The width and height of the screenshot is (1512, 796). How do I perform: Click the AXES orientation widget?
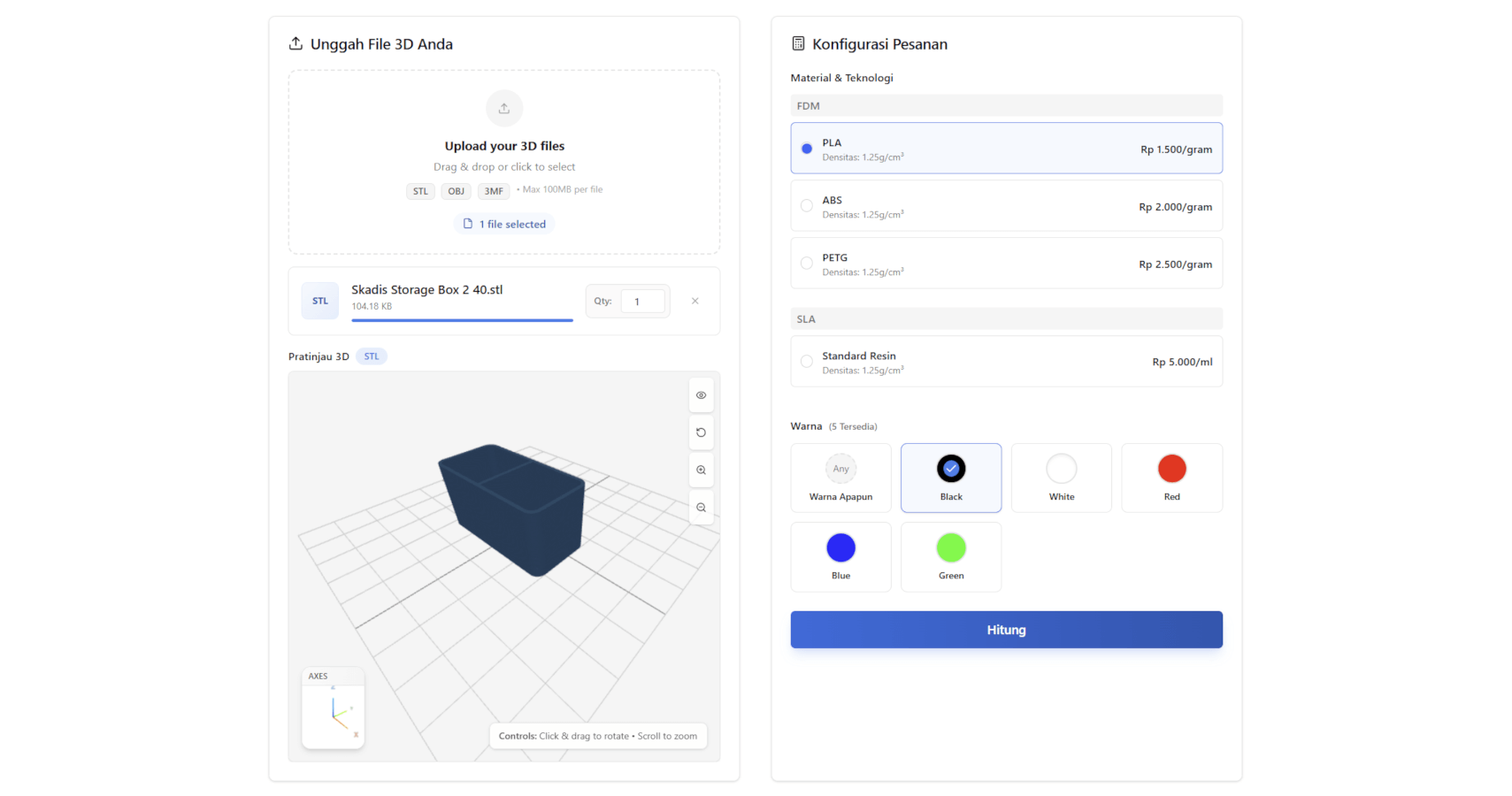click(x=333, y=708)
